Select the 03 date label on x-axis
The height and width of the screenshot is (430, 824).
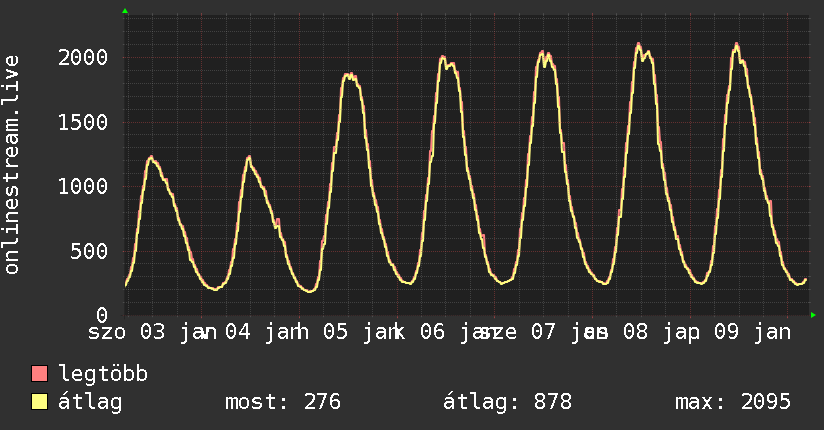(x=152, y=331)
